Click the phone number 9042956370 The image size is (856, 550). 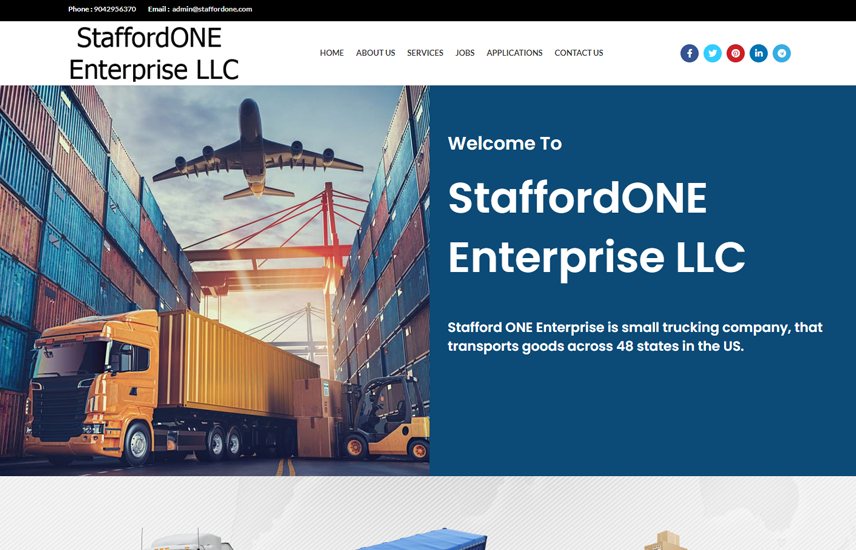tap(115, 9)
